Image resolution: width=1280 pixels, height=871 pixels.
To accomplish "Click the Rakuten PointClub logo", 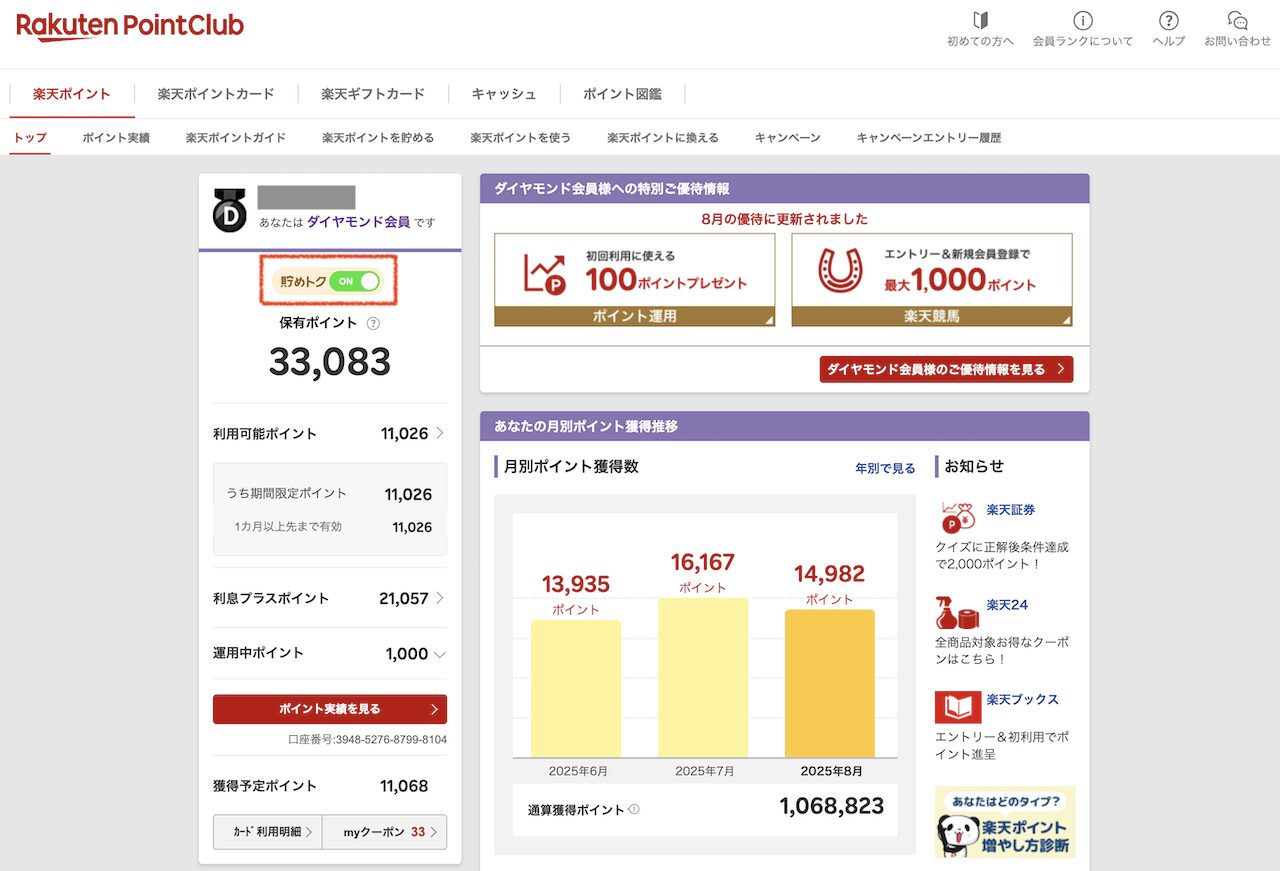I will [130, 26].
